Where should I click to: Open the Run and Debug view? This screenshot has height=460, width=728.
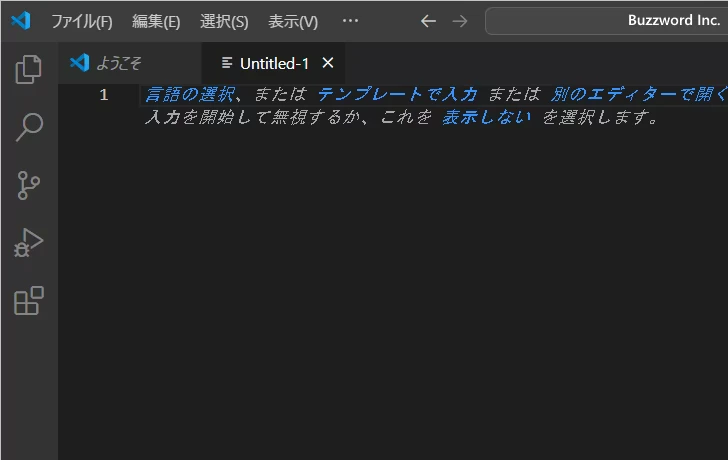coord(29,243)
